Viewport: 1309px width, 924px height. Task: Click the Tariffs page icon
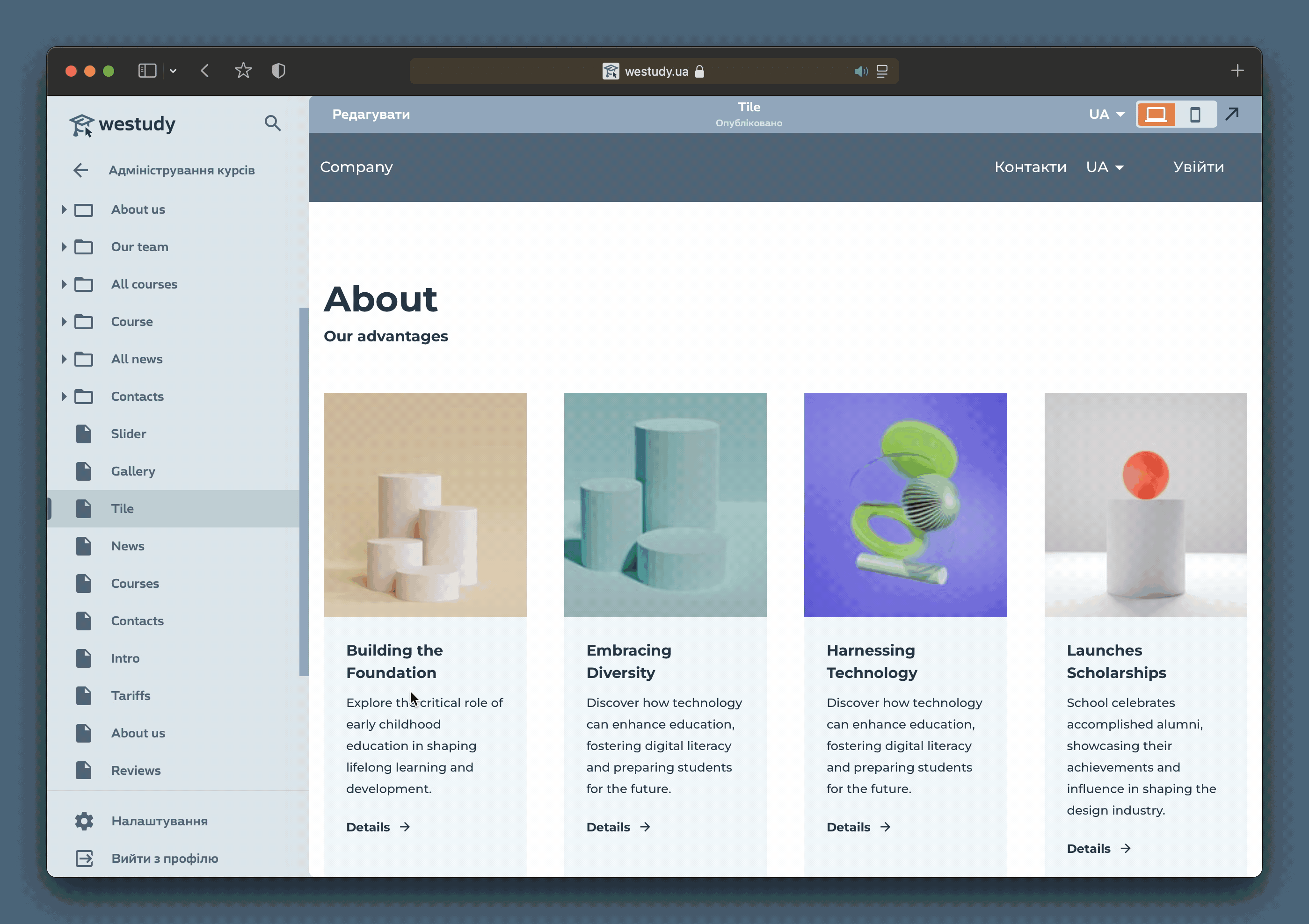(x=84, y=696)
